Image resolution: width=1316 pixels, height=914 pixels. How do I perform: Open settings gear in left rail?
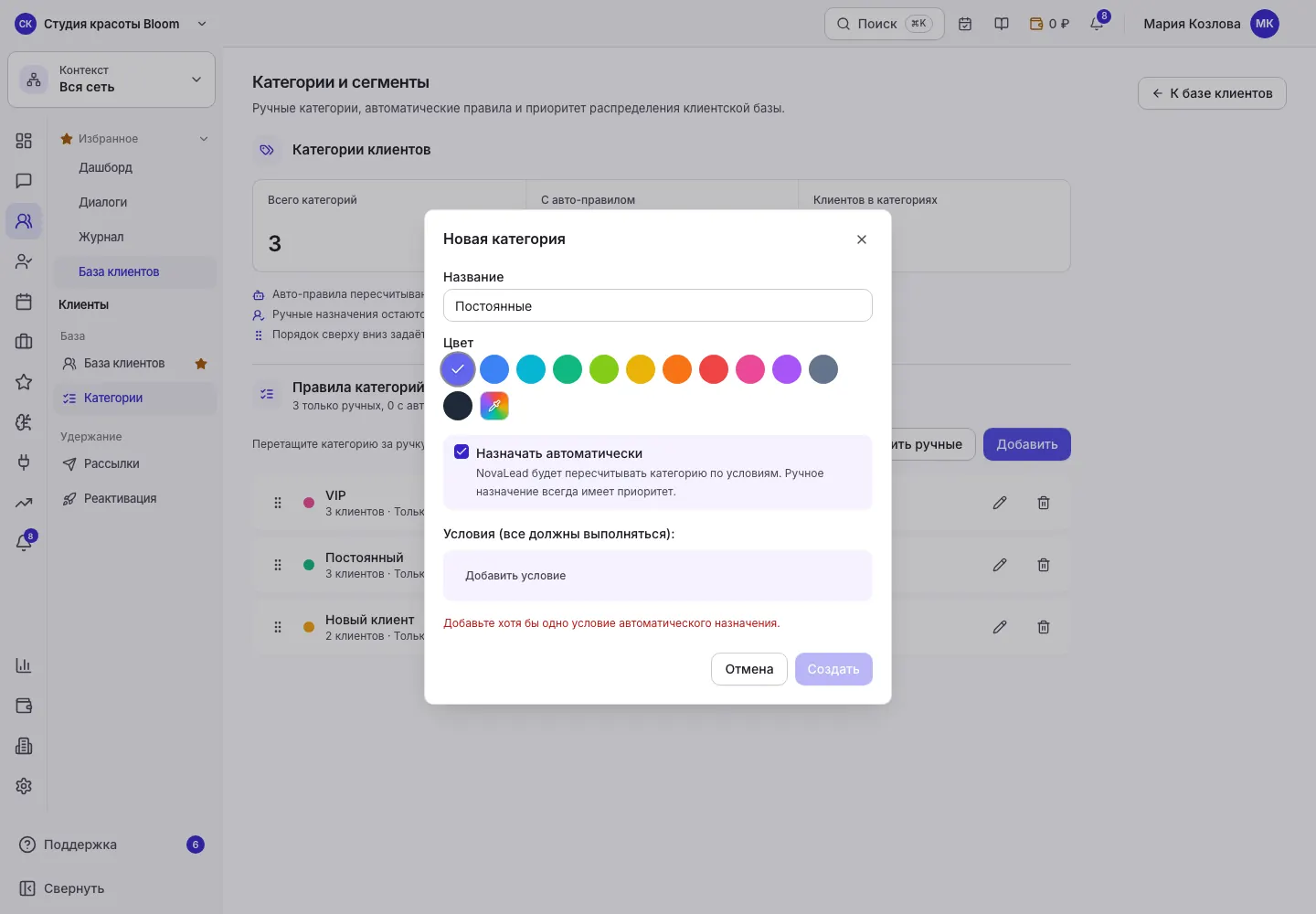click(x=24, y=786)
